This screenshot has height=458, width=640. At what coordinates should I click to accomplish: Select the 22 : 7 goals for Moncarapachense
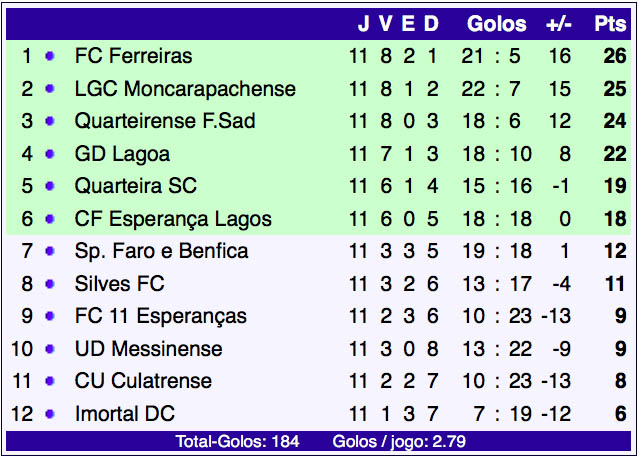[491, 89]
